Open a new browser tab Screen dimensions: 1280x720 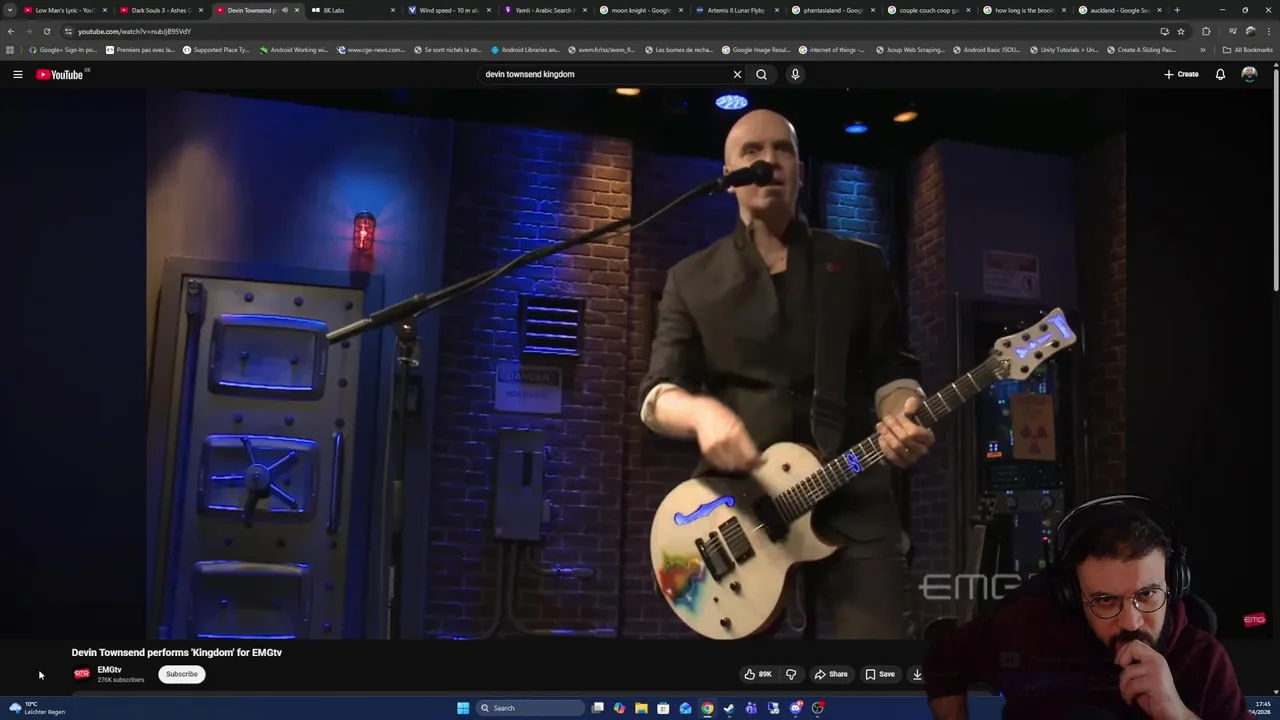1177,10
